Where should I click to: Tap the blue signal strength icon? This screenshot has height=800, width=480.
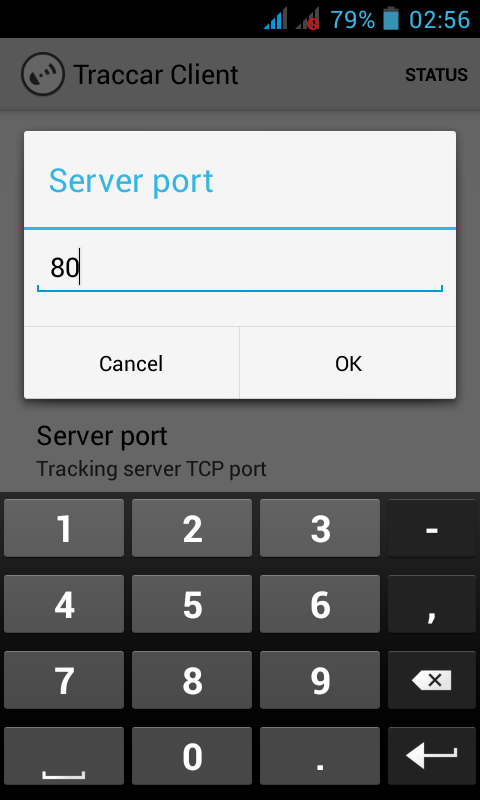click(x=274, y=20)
